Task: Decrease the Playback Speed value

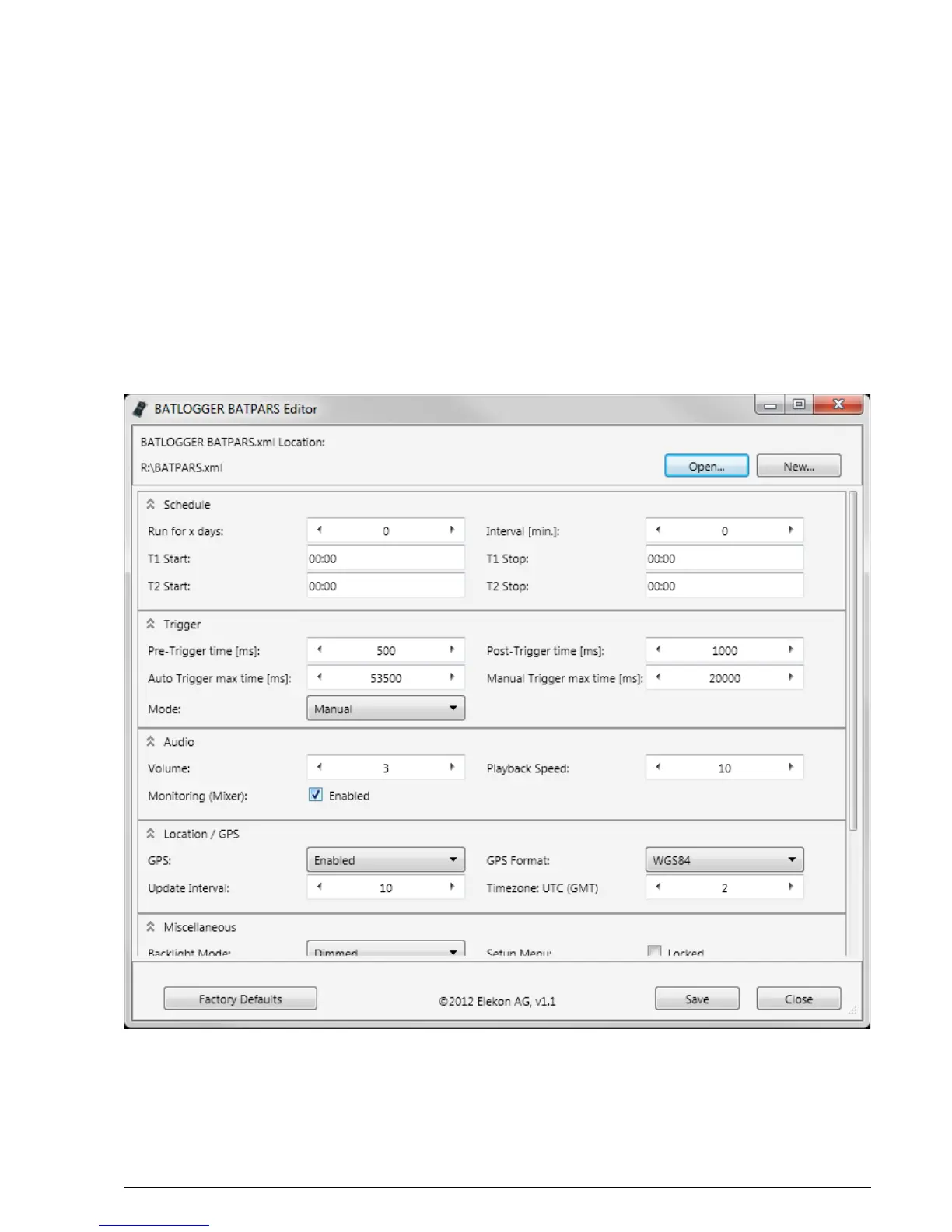Action: (x=658, y=767)
